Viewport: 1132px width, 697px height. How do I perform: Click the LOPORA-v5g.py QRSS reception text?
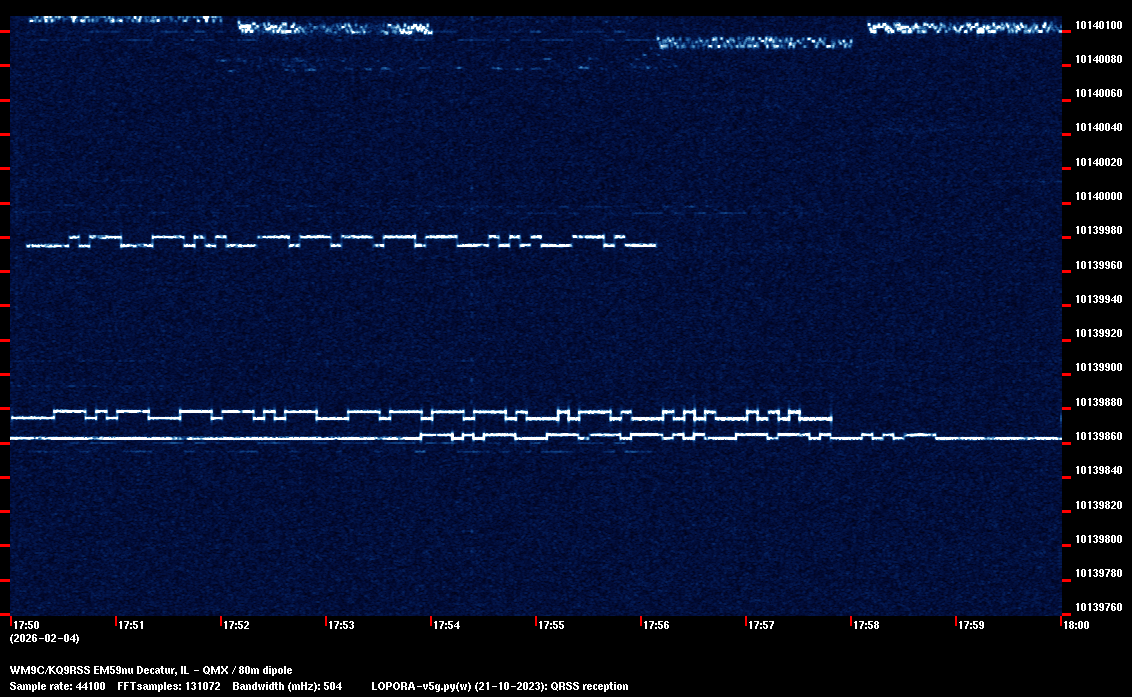pos(499,686)
